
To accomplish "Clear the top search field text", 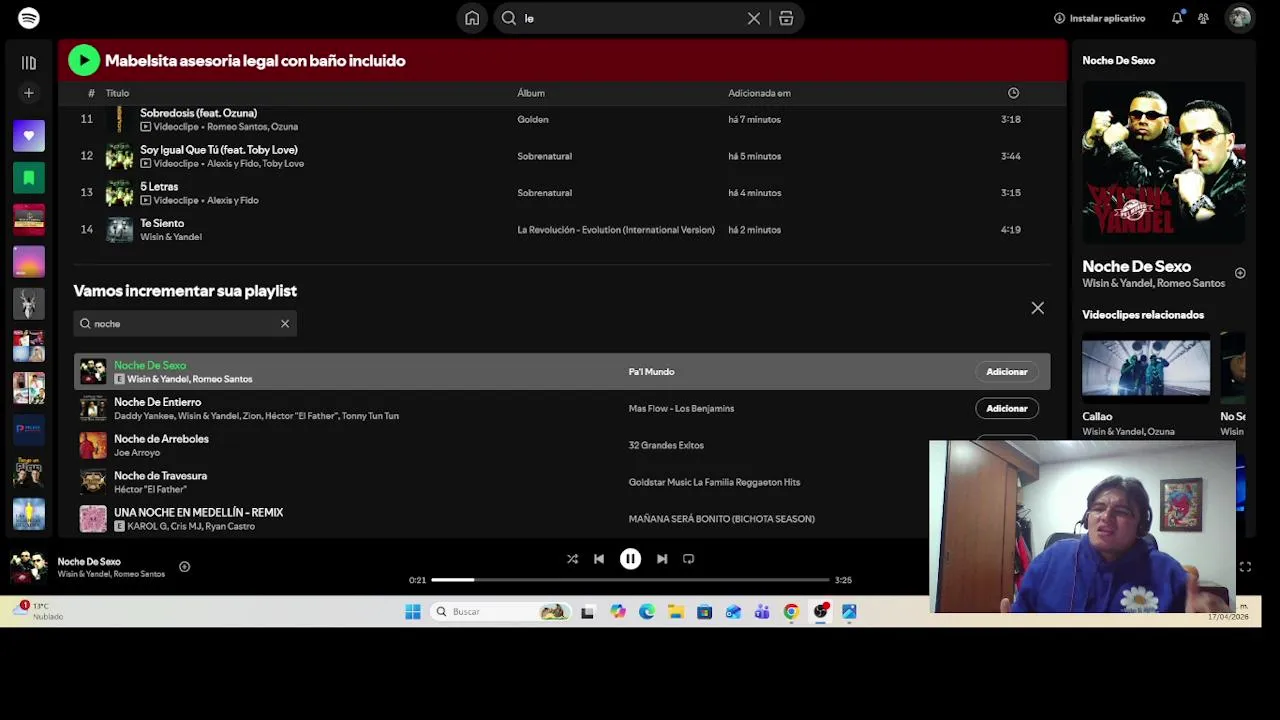I will 754,18.
